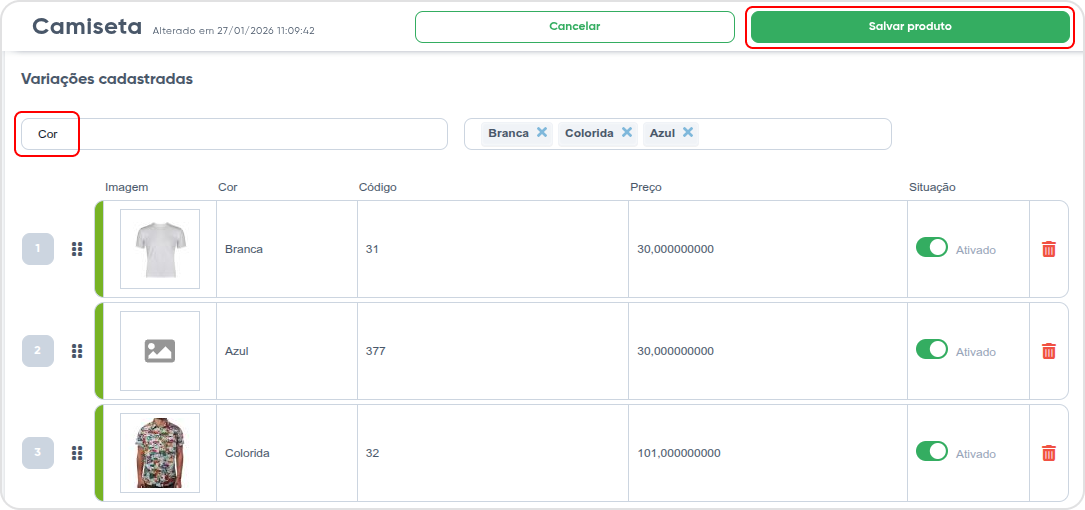Click the trash icon on the Azul row
Image resolution: width=1085 pixels, height=510 pixels.
[x=1048, y=351]
